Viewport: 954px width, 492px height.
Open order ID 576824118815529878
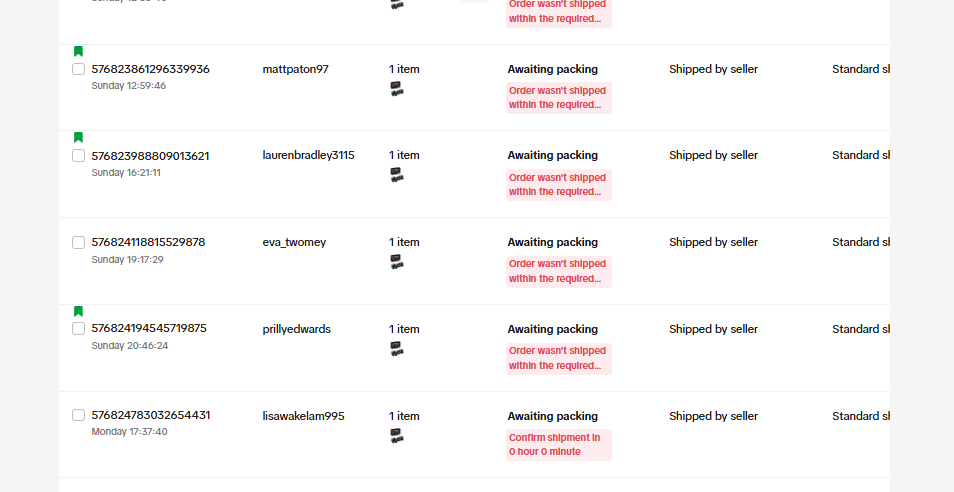[148, 242]
